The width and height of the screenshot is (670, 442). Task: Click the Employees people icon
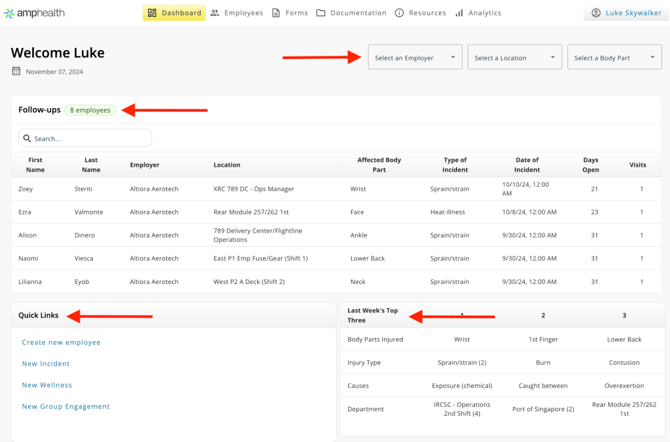(x=215, y=13)
